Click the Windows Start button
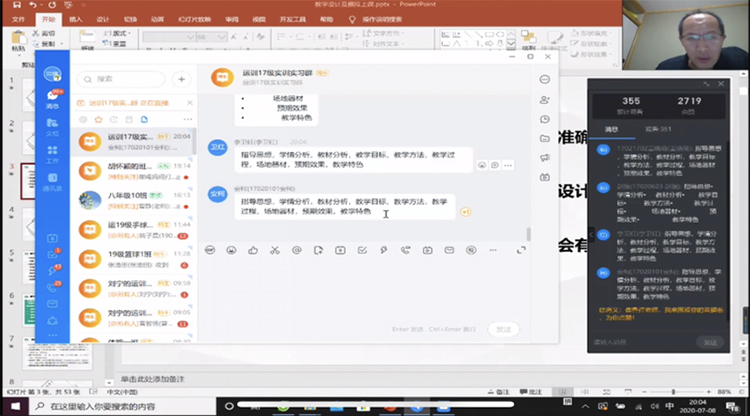Viewport: 750px width, 416px height. 10,407
